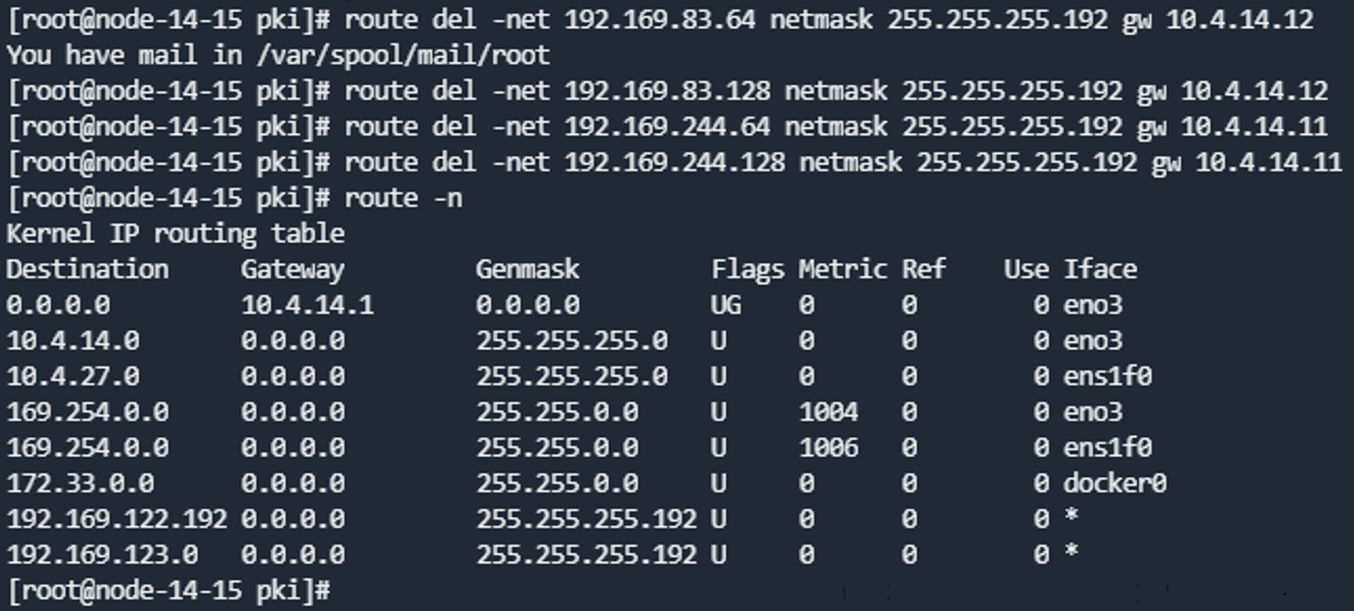Click the 'Iface' column header

coord(1100,269)
